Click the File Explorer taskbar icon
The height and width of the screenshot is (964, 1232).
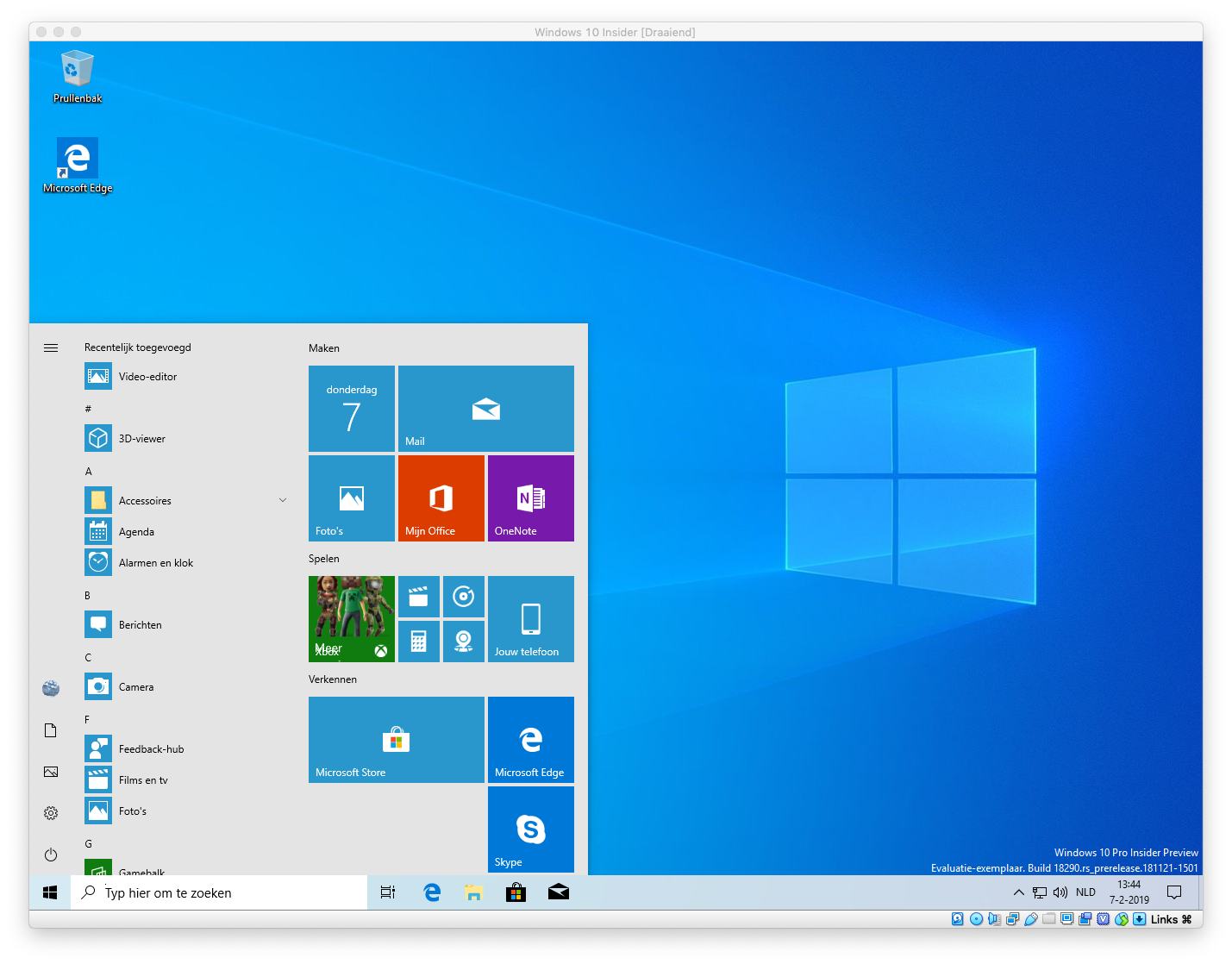[x=473, y=892]
